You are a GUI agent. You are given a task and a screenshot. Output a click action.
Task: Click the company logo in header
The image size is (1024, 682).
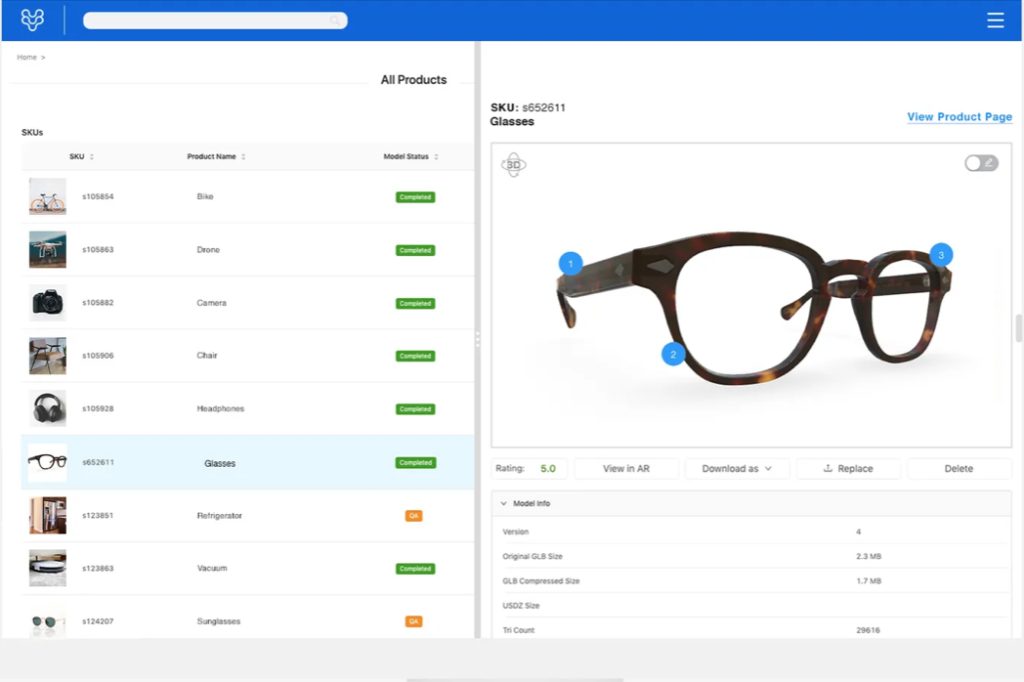pos(33,20)
